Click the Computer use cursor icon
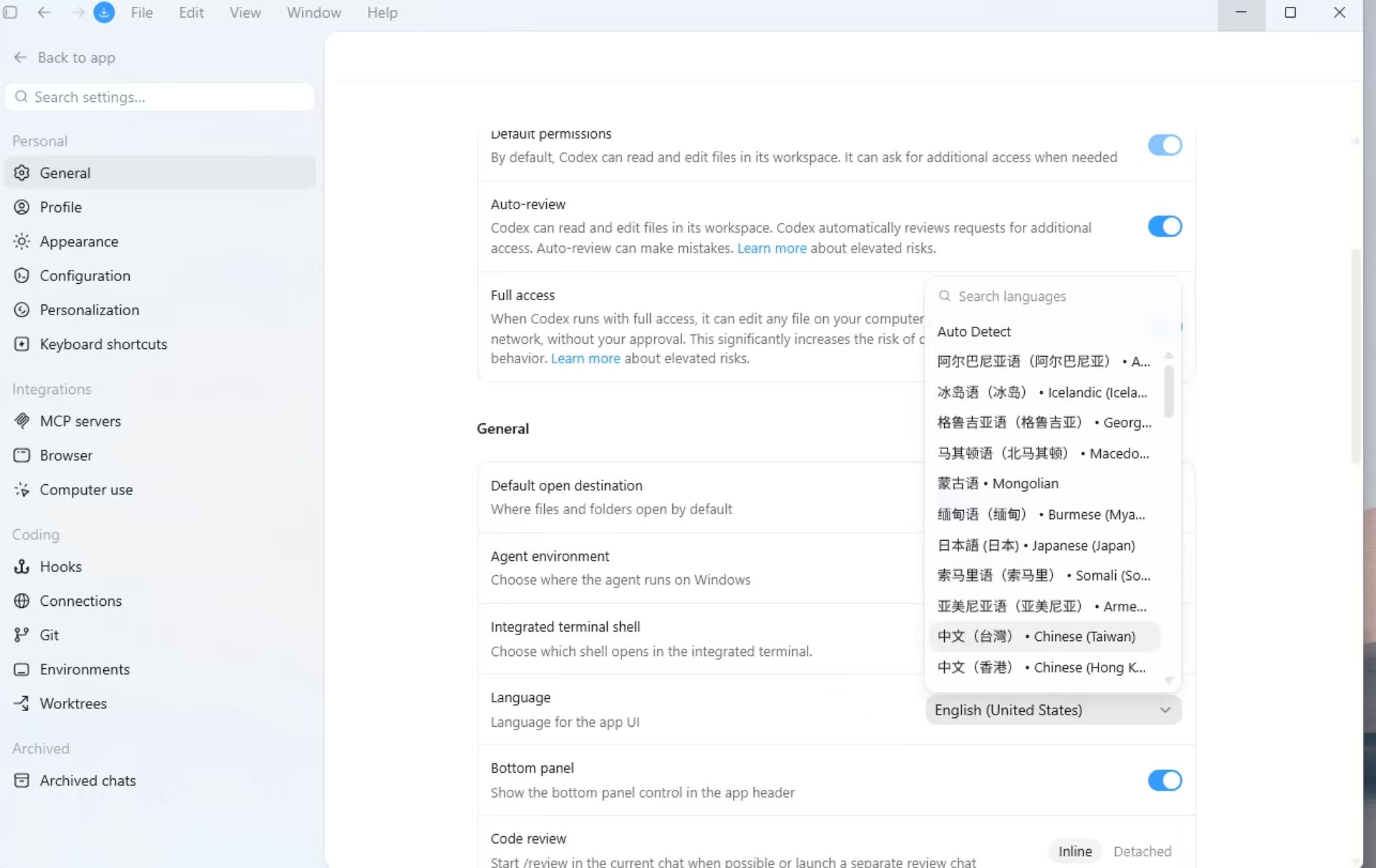Viewport: 1376px width, 868px height. point(22,490)
